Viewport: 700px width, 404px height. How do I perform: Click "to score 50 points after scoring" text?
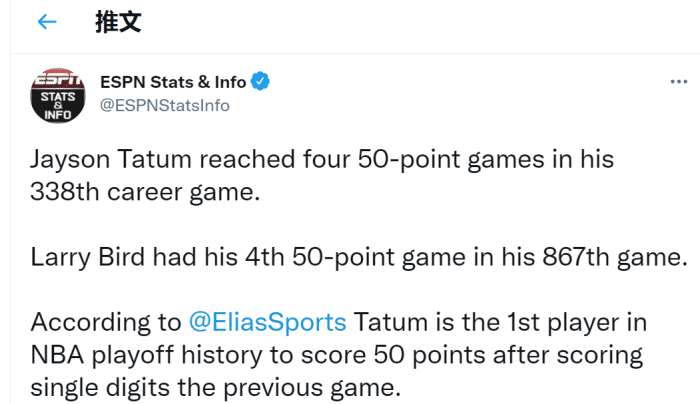click(436, 354)
